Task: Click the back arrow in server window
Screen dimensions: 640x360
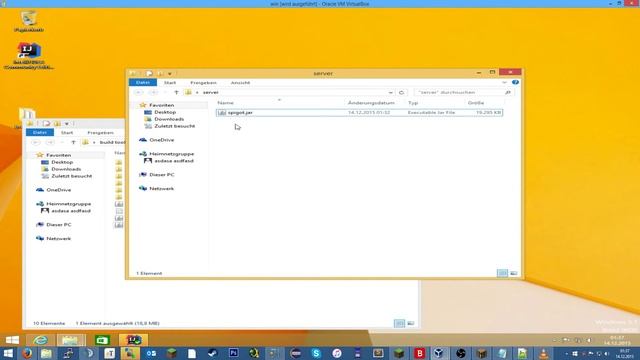Action: click(139, 93)
